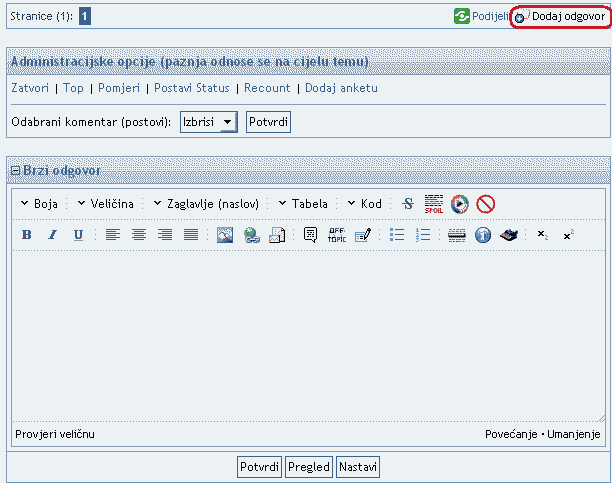The image size is (612, 483).
Task: Open the Izbrisi action dropdown
Action: 208,122
